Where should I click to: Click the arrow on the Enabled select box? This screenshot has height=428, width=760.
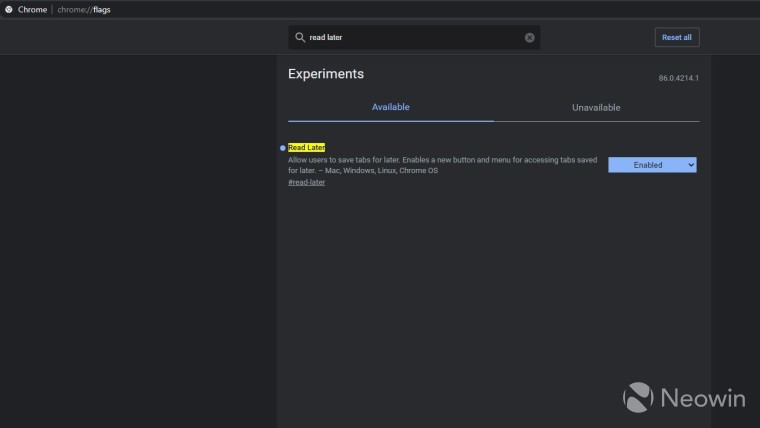[690, 165]
